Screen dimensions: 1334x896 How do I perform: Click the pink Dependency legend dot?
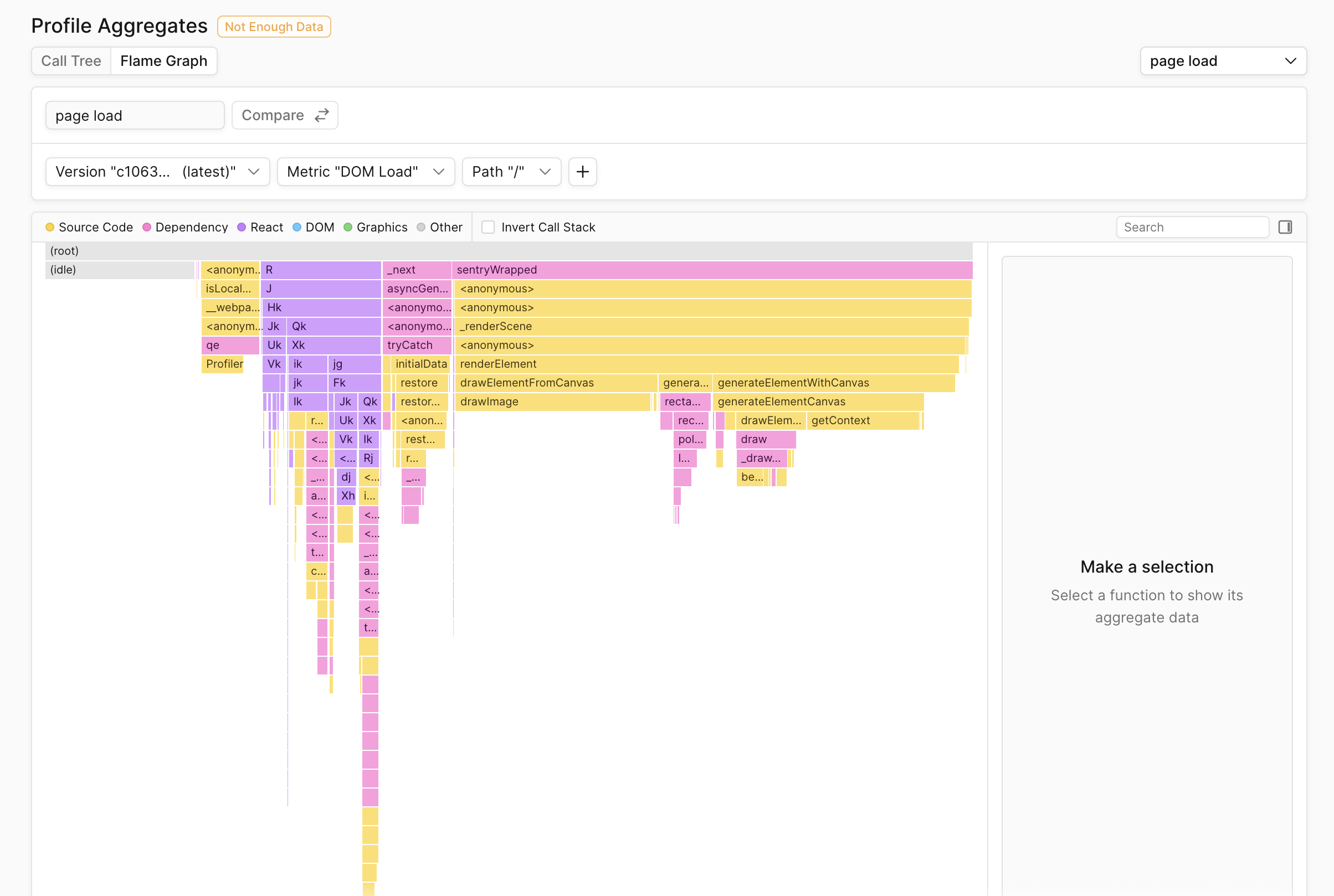147,227
